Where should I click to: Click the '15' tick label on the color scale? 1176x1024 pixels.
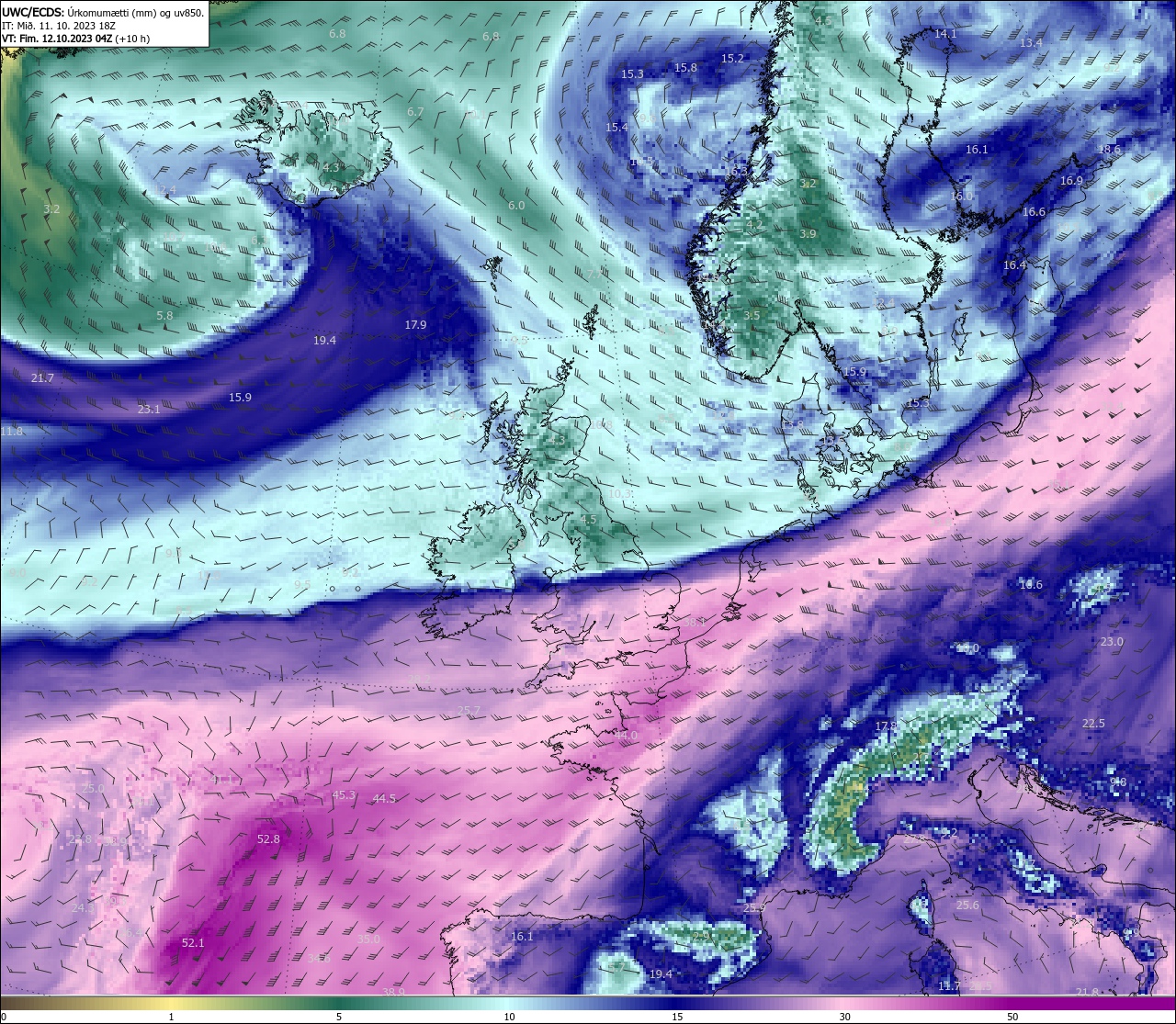tap(677, 1017)
